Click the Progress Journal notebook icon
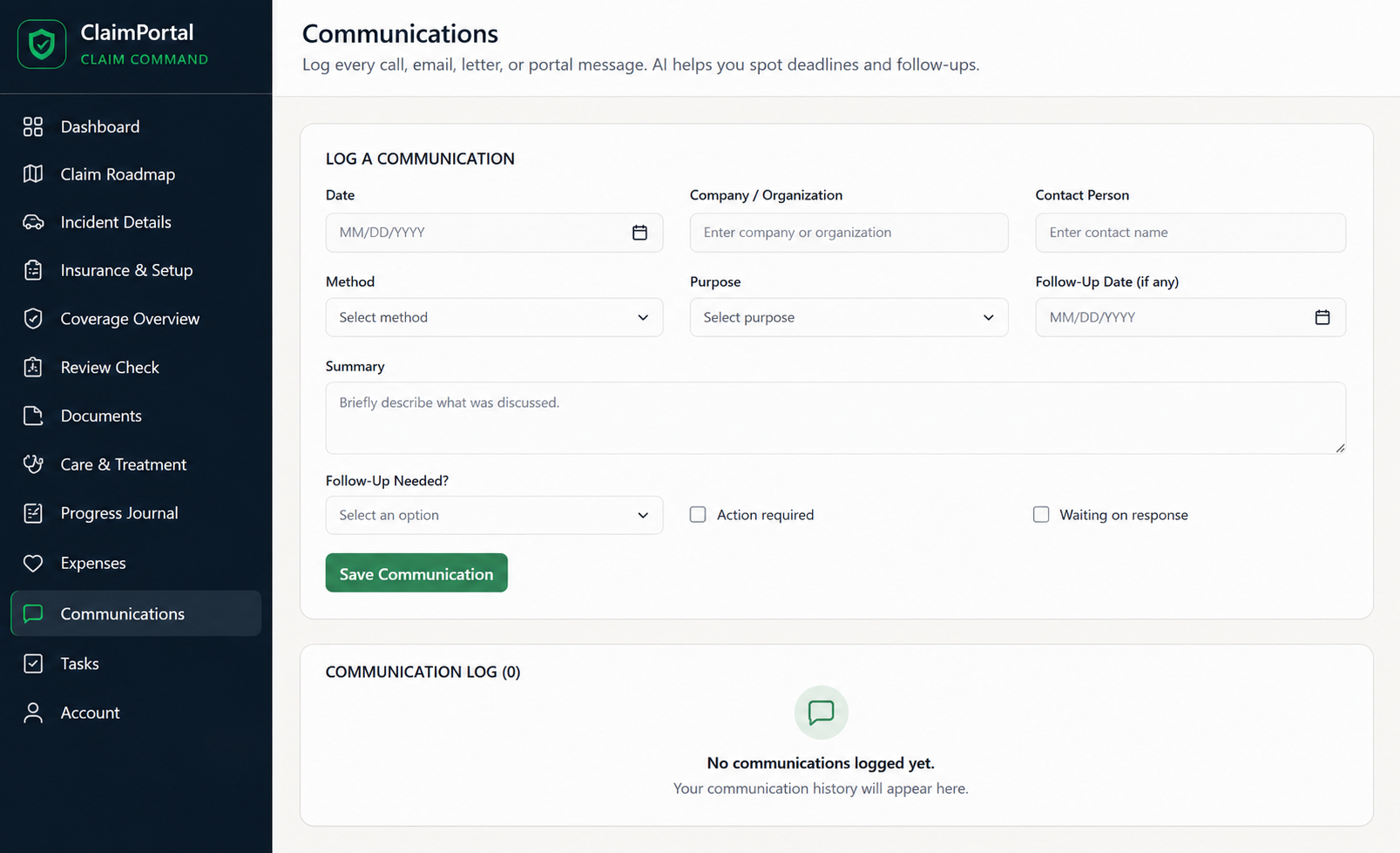This screenshot has height=853, width=1400. click(33, 513)
